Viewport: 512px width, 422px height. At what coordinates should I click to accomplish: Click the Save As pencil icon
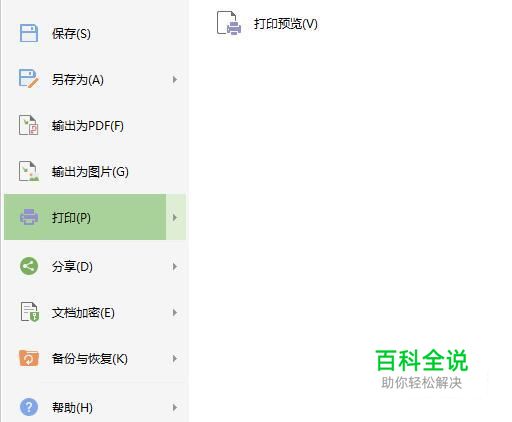[x=29, y=79]
